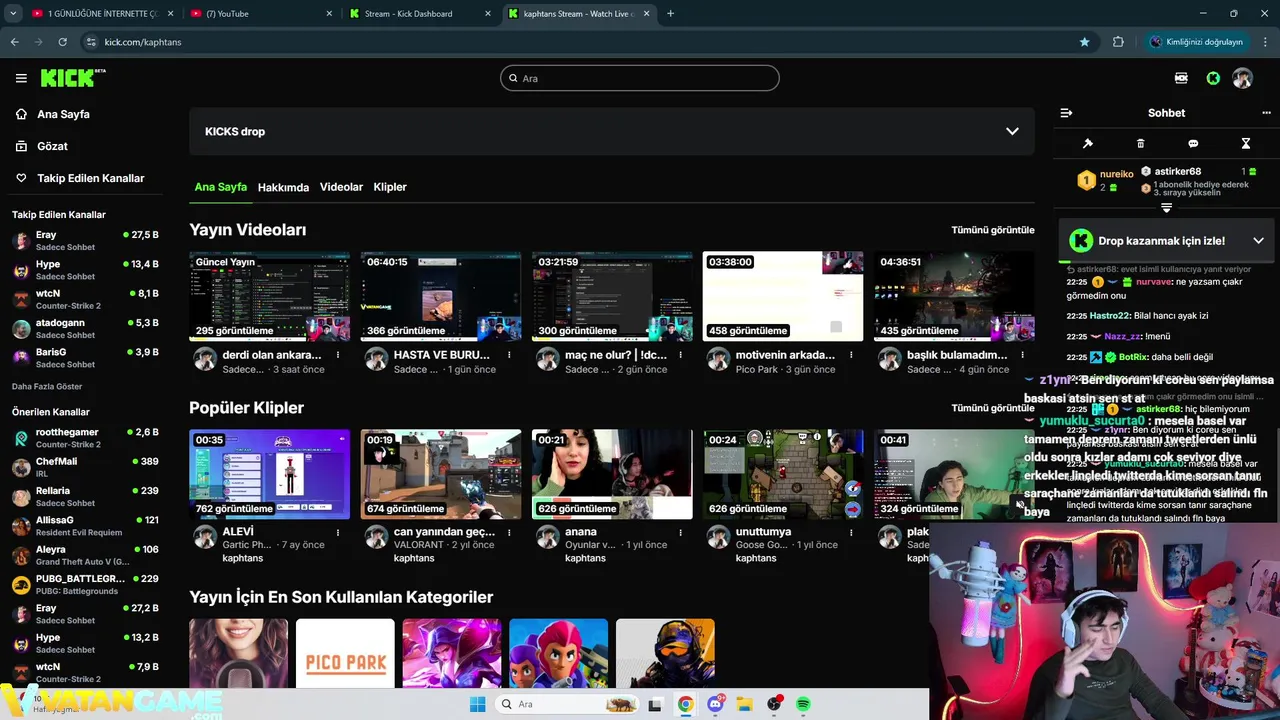1280x720 pixels.
Task: Select the ban hammer moderation icon
Action: coord(1088,144)
